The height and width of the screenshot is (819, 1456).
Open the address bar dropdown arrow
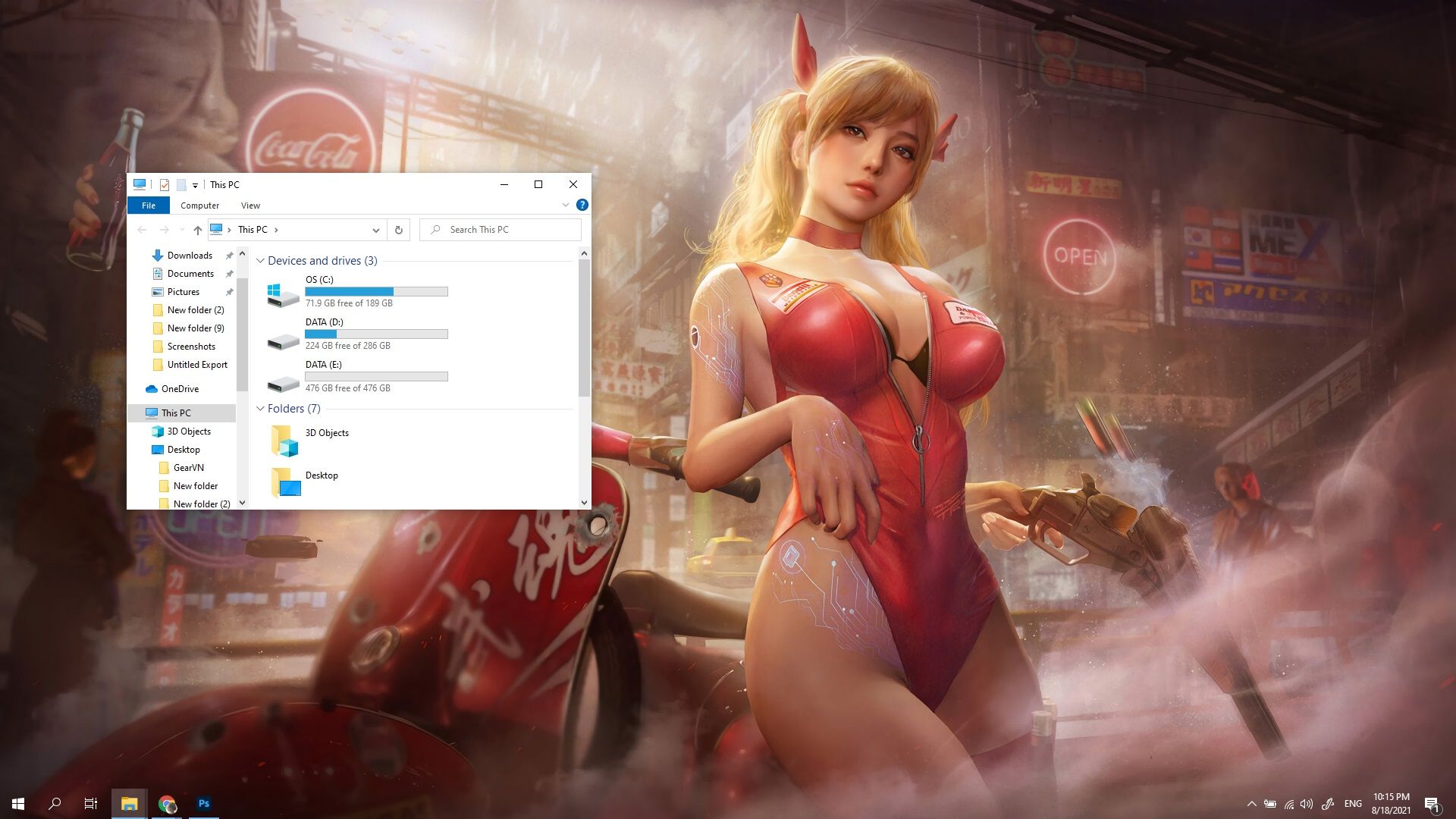tap(375, 229)
